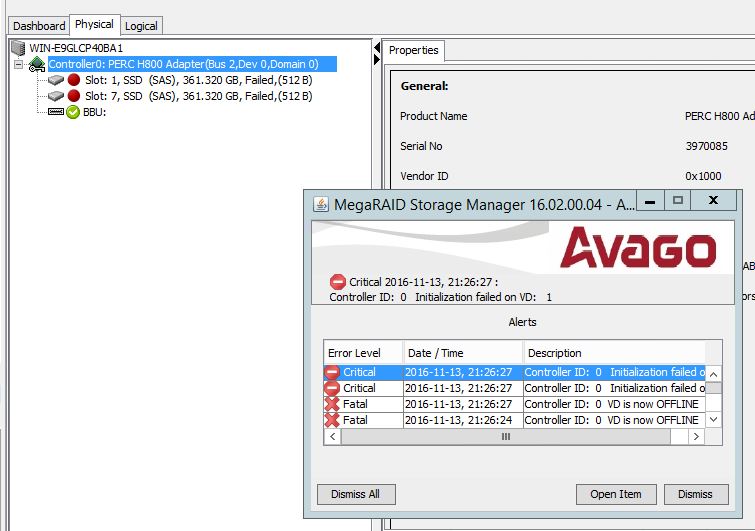This screenshot has width=755, height=531.
Task: Minimize the MegaRAID alert window
Action: [x=650, y=201]
